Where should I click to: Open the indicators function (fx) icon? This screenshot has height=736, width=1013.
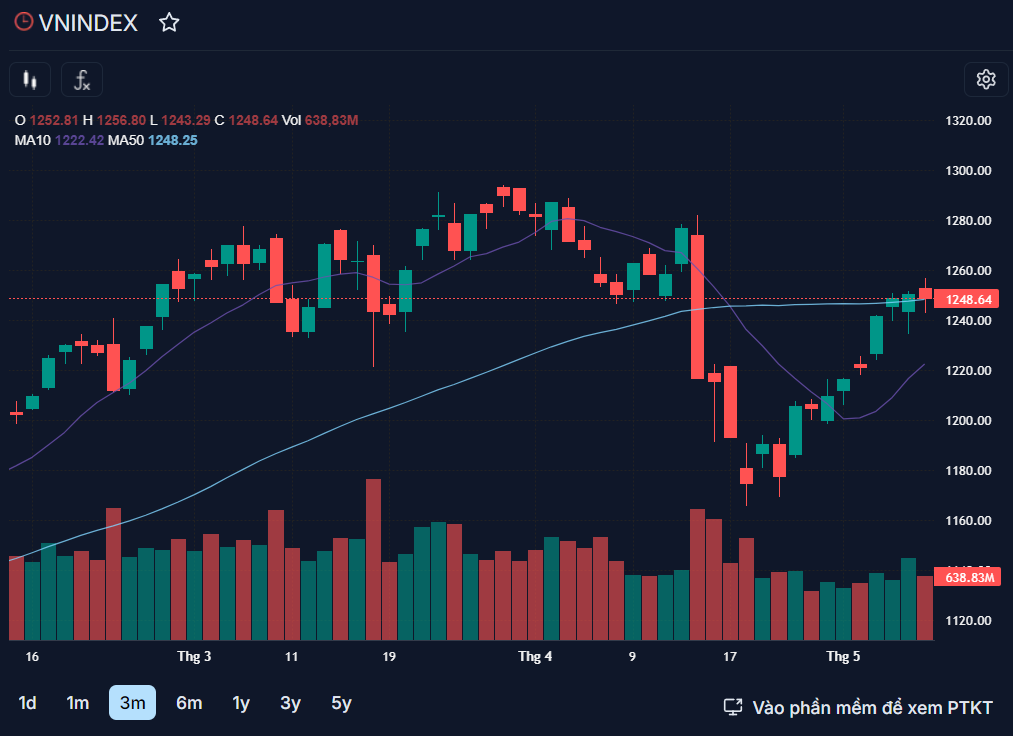82,80
